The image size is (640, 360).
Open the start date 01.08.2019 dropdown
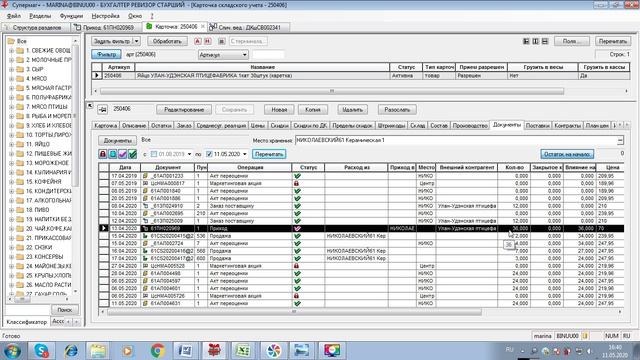[x=189, y=154]
